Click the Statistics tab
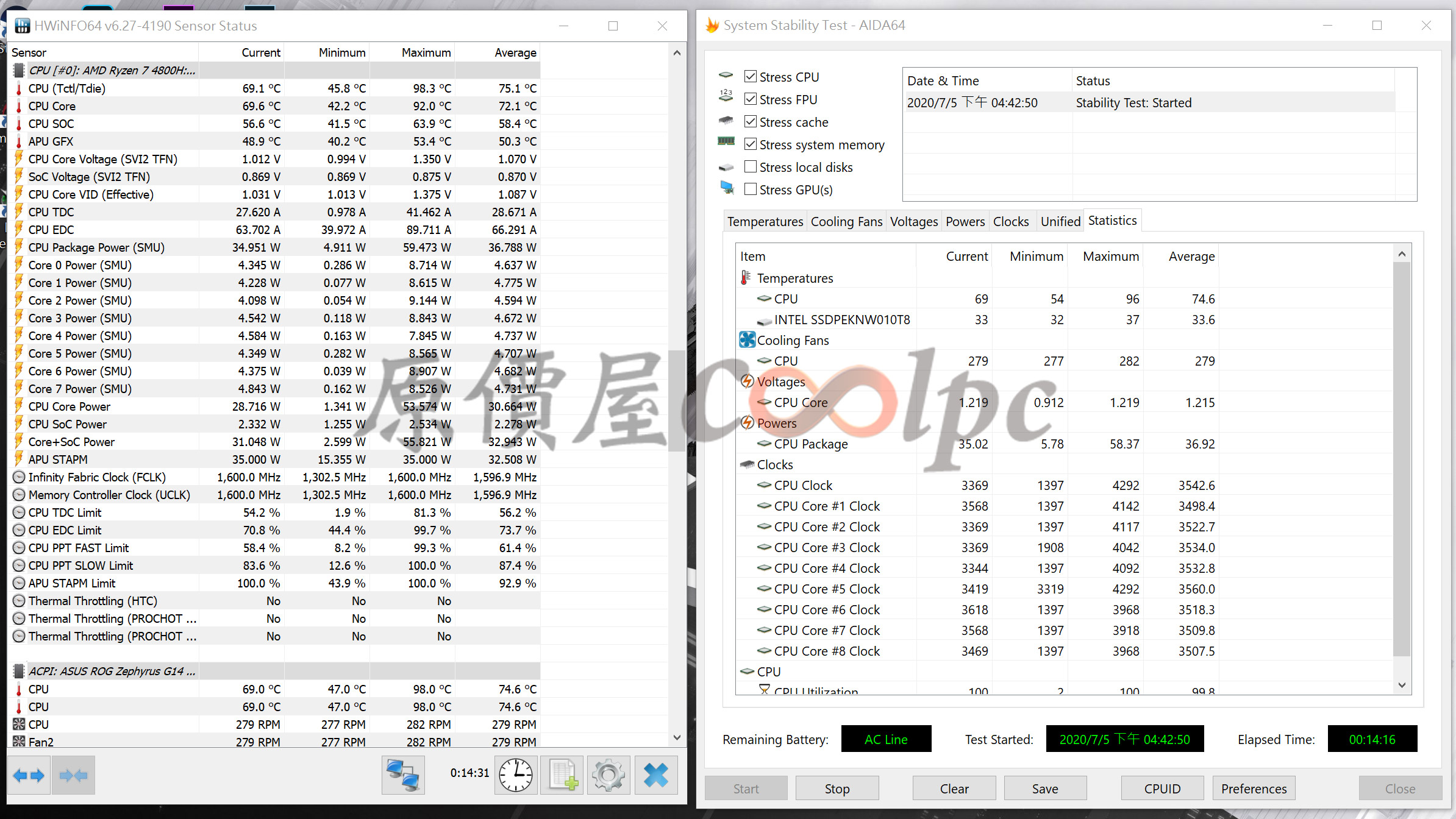1456x819 pixels. tap(1112, 220)
